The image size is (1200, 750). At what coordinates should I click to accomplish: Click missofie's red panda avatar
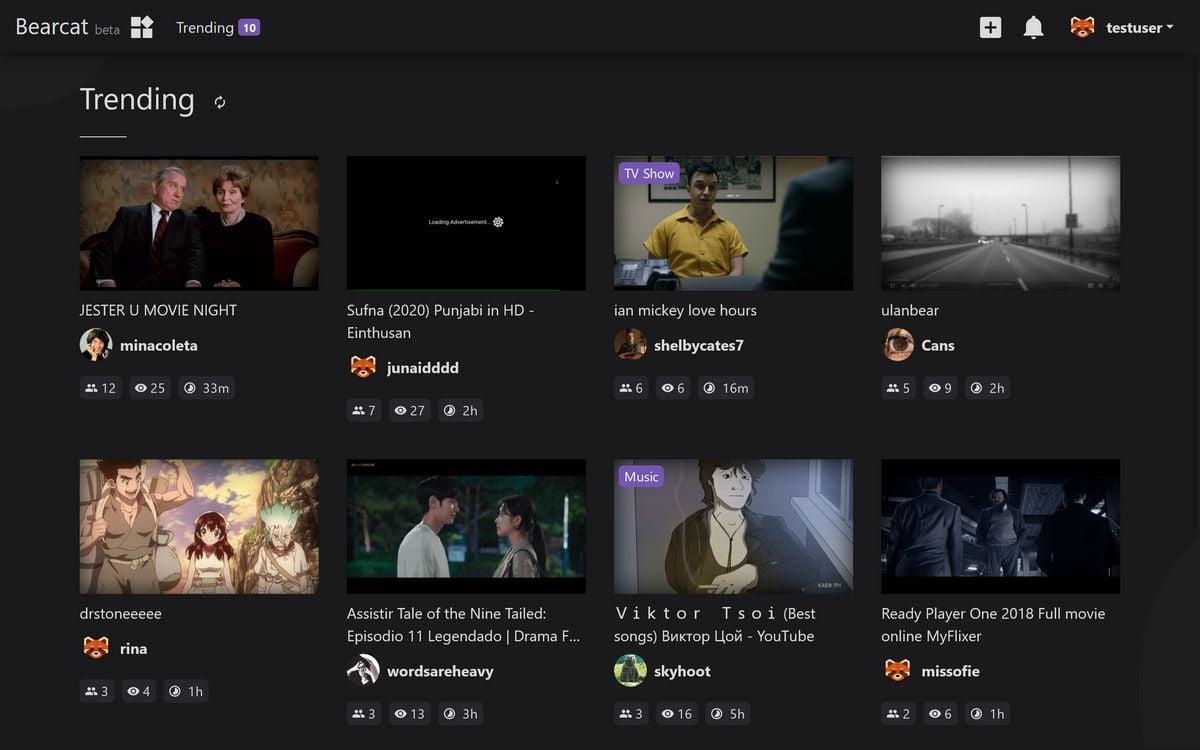(x=897, y=671)
